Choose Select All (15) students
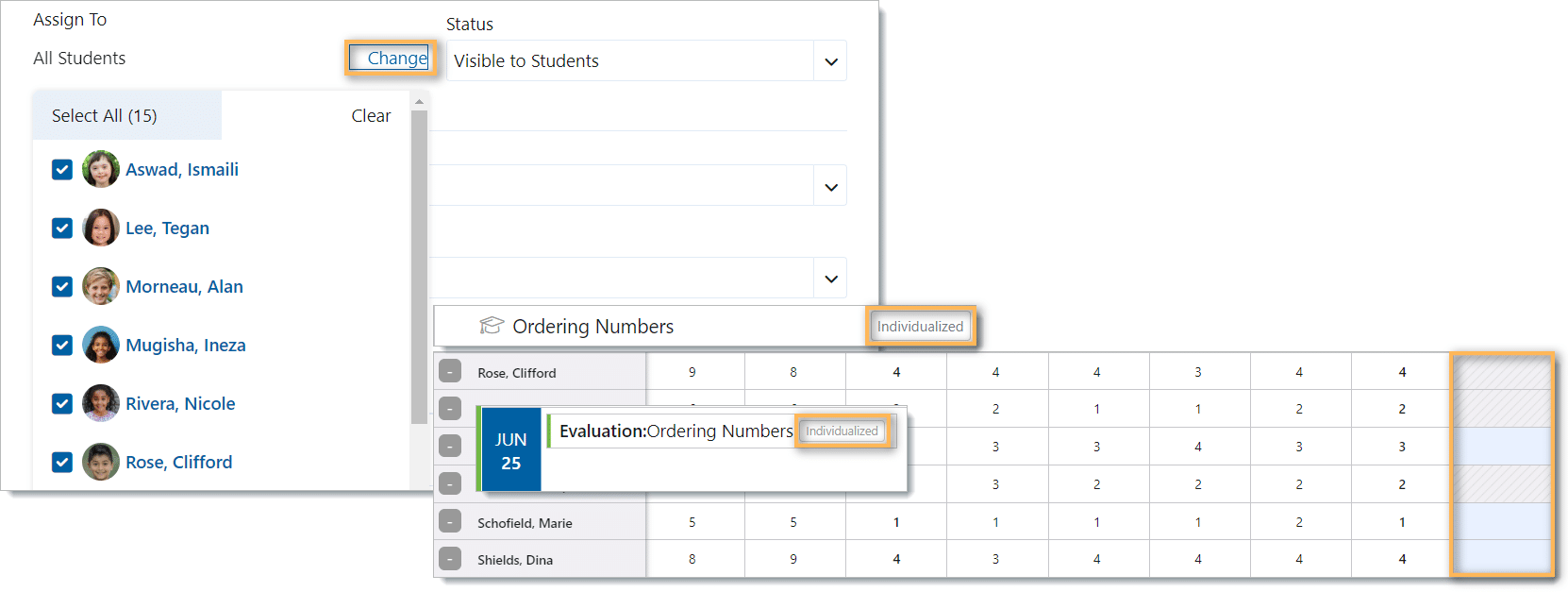Image resolution: width=1568 pixels, height=592 pixels. (x=105, y=116)
